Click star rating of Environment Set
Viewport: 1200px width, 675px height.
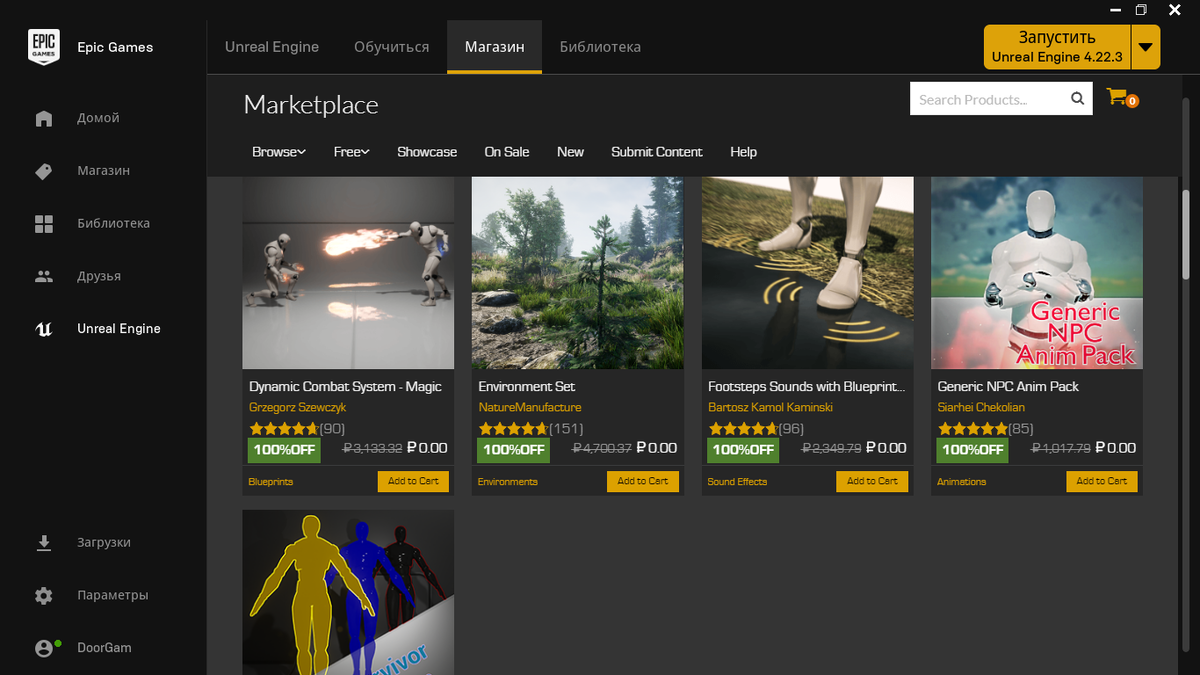514,428
